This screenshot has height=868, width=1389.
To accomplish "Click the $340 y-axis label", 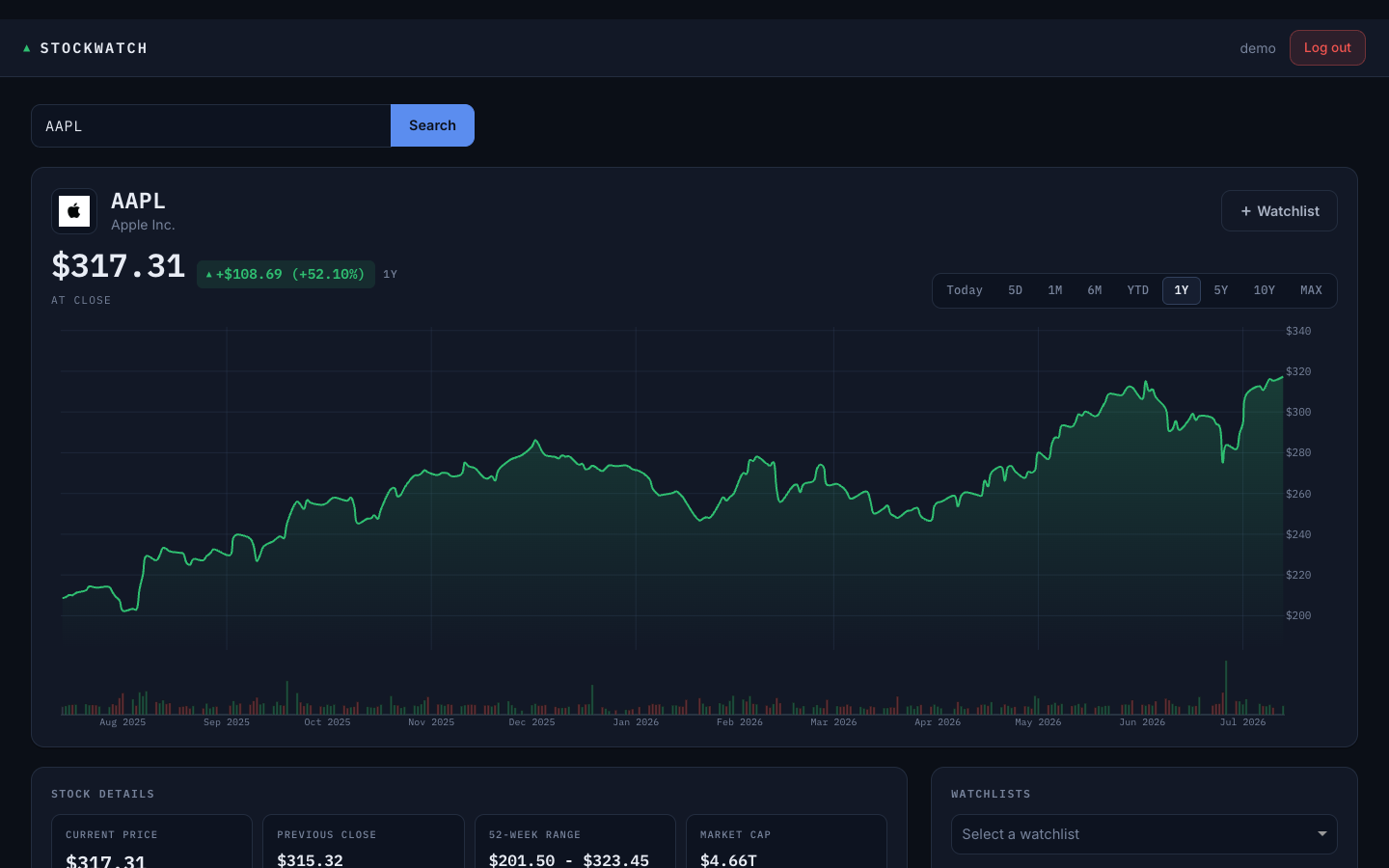I will pyautogui.click(x=1298, y=331).
